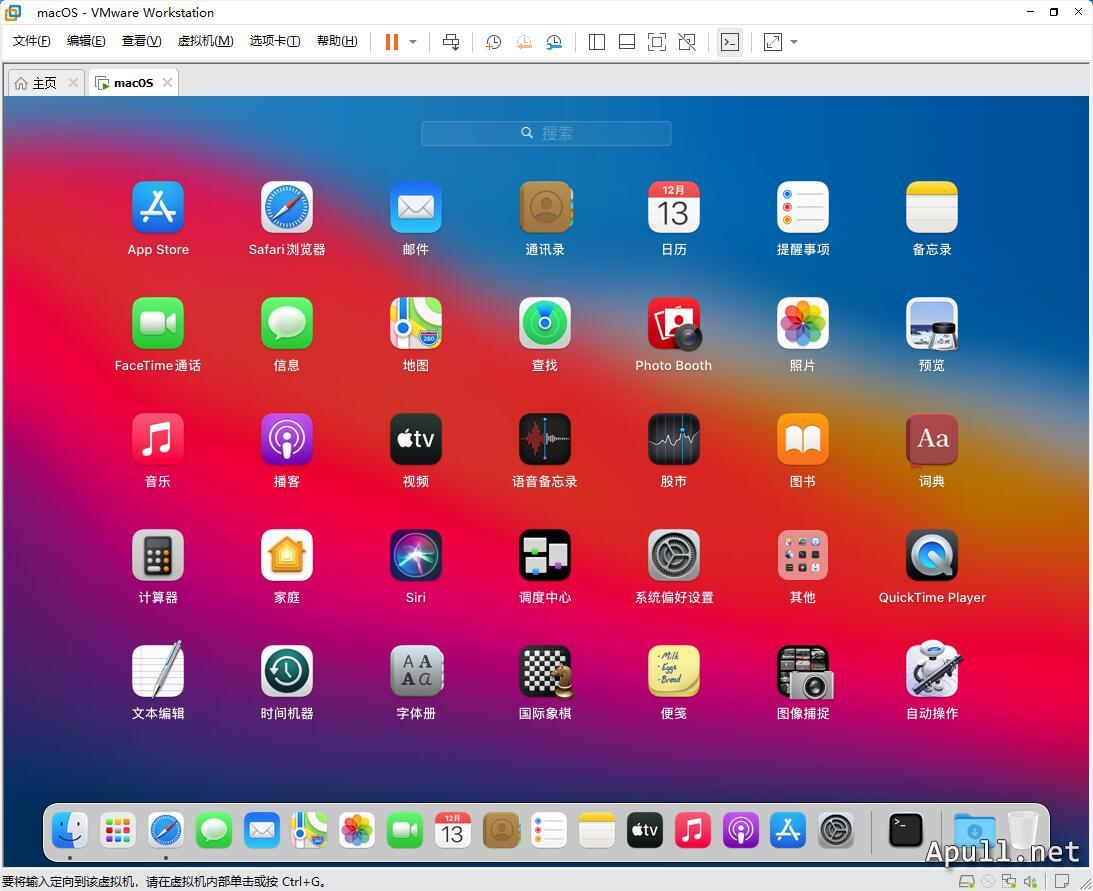Open 自动操作 Automator app
Viewport: 1093px width, 891px height.
933,669
